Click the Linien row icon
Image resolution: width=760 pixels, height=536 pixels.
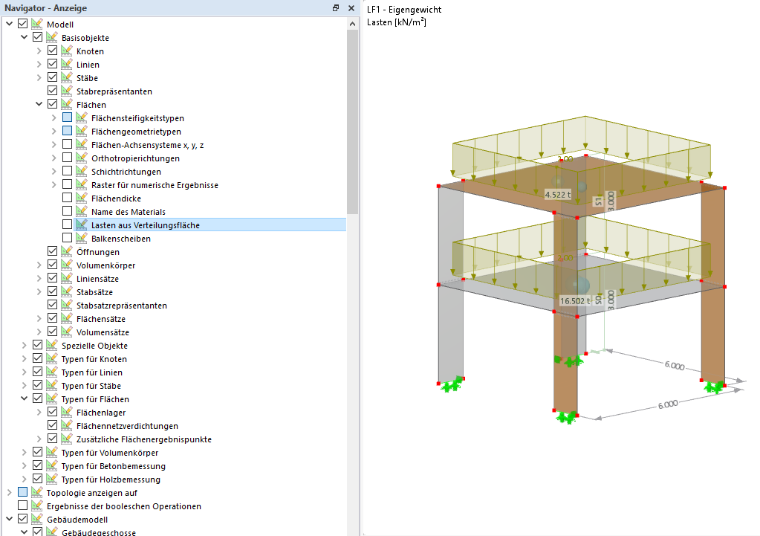67,64
